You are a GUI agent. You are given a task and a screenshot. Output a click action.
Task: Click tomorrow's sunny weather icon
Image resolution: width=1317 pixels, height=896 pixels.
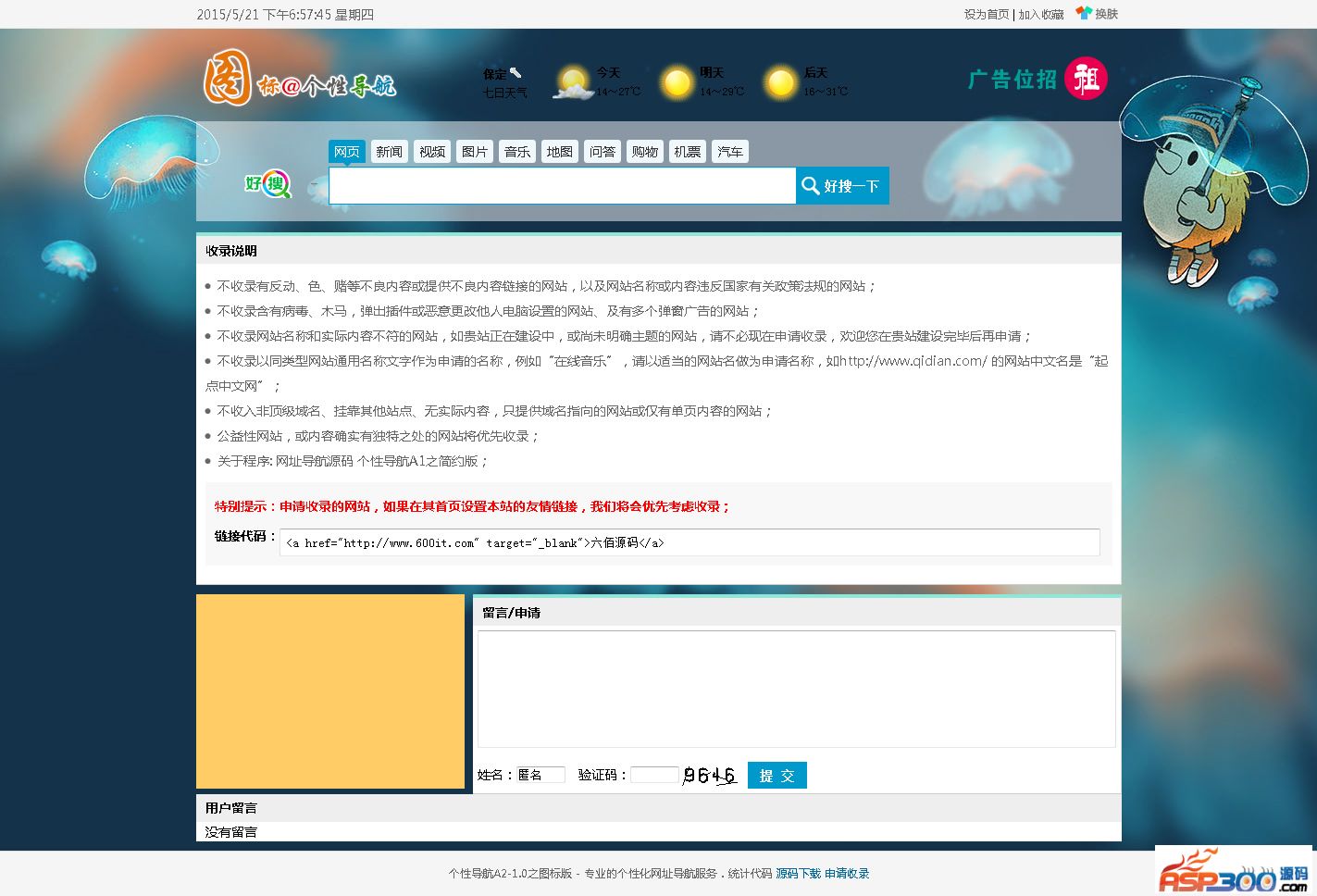tap(677, 82)
